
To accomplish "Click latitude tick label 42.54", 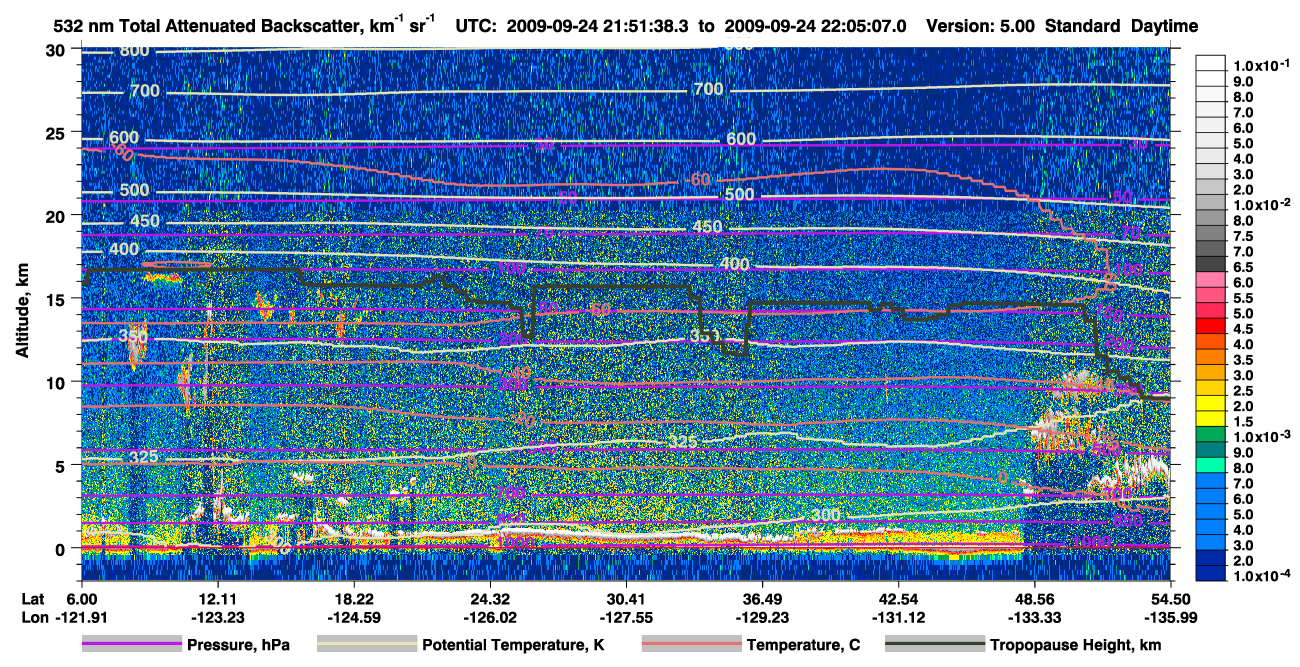I will click(898, 597).
